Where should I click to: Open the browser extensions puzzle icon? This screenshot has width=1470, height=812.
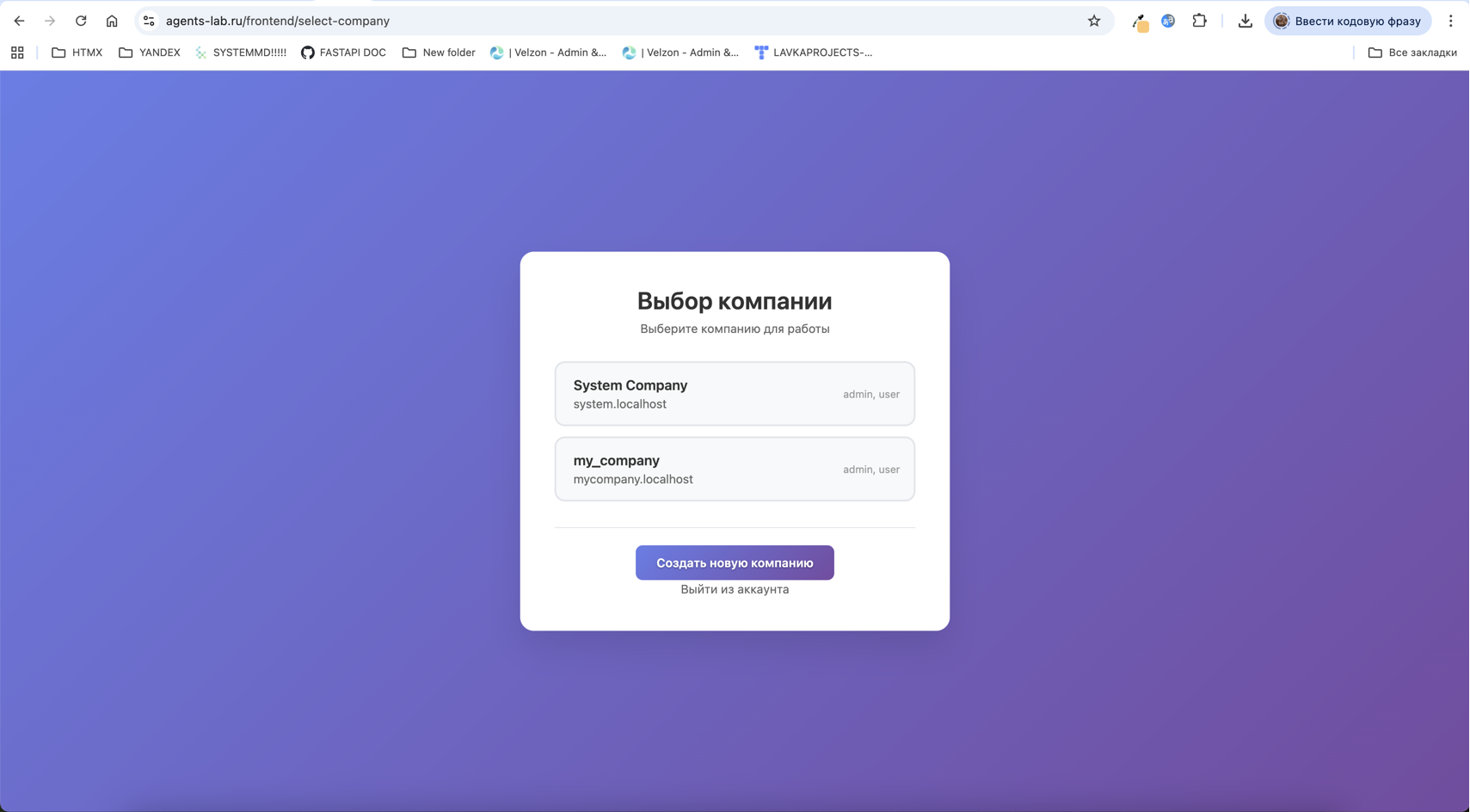(1199, 21)
